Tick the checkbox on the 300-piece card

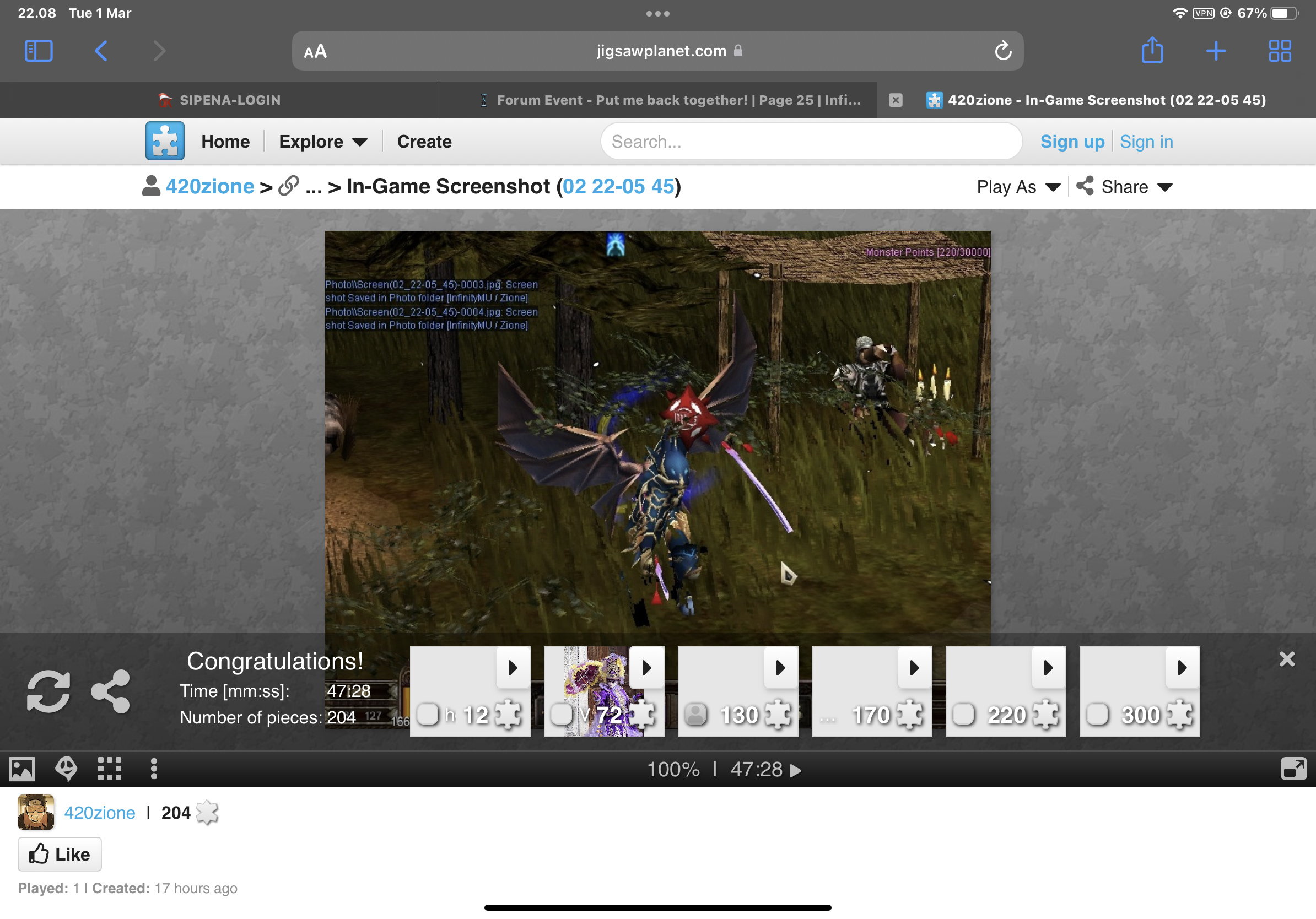pos(1097,715)
